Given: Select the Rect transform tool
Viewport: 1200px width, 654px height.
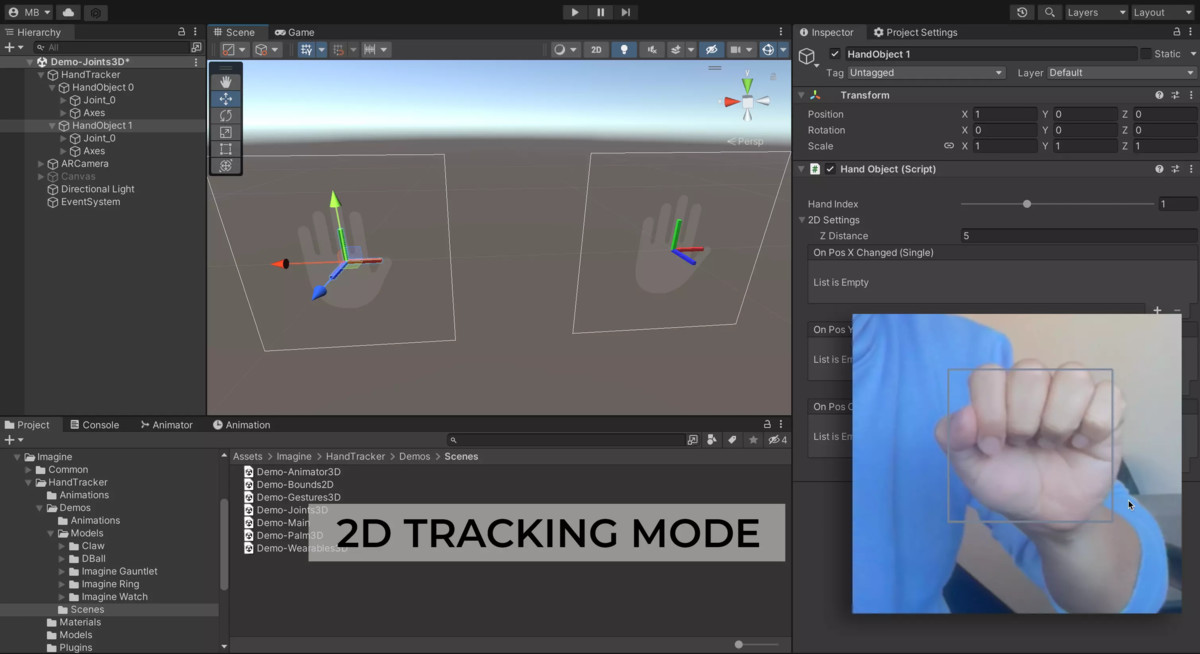Looking at the screenshot, I should [x=225, y=149].
